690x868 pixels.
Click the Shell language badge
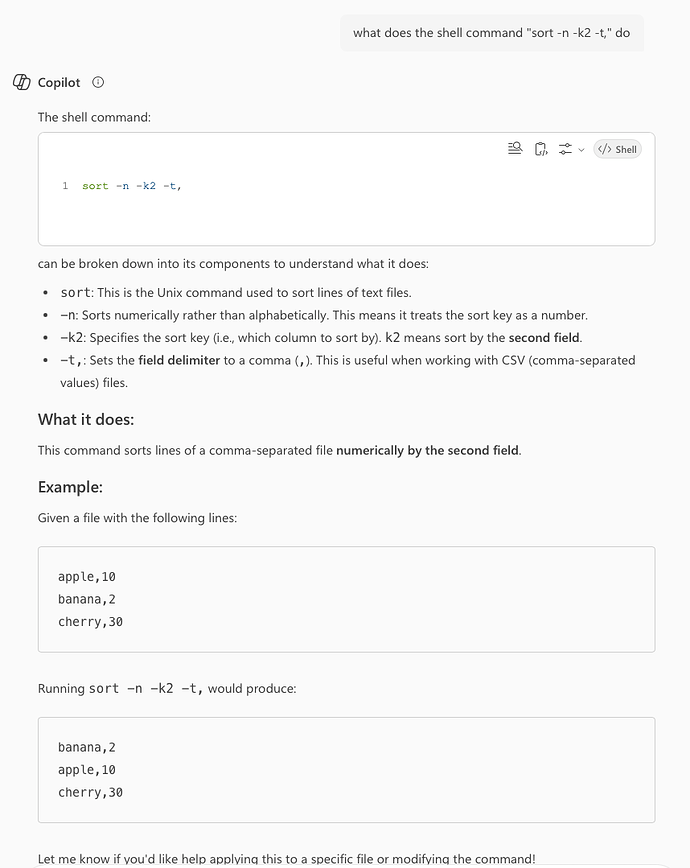pos(617,149)
